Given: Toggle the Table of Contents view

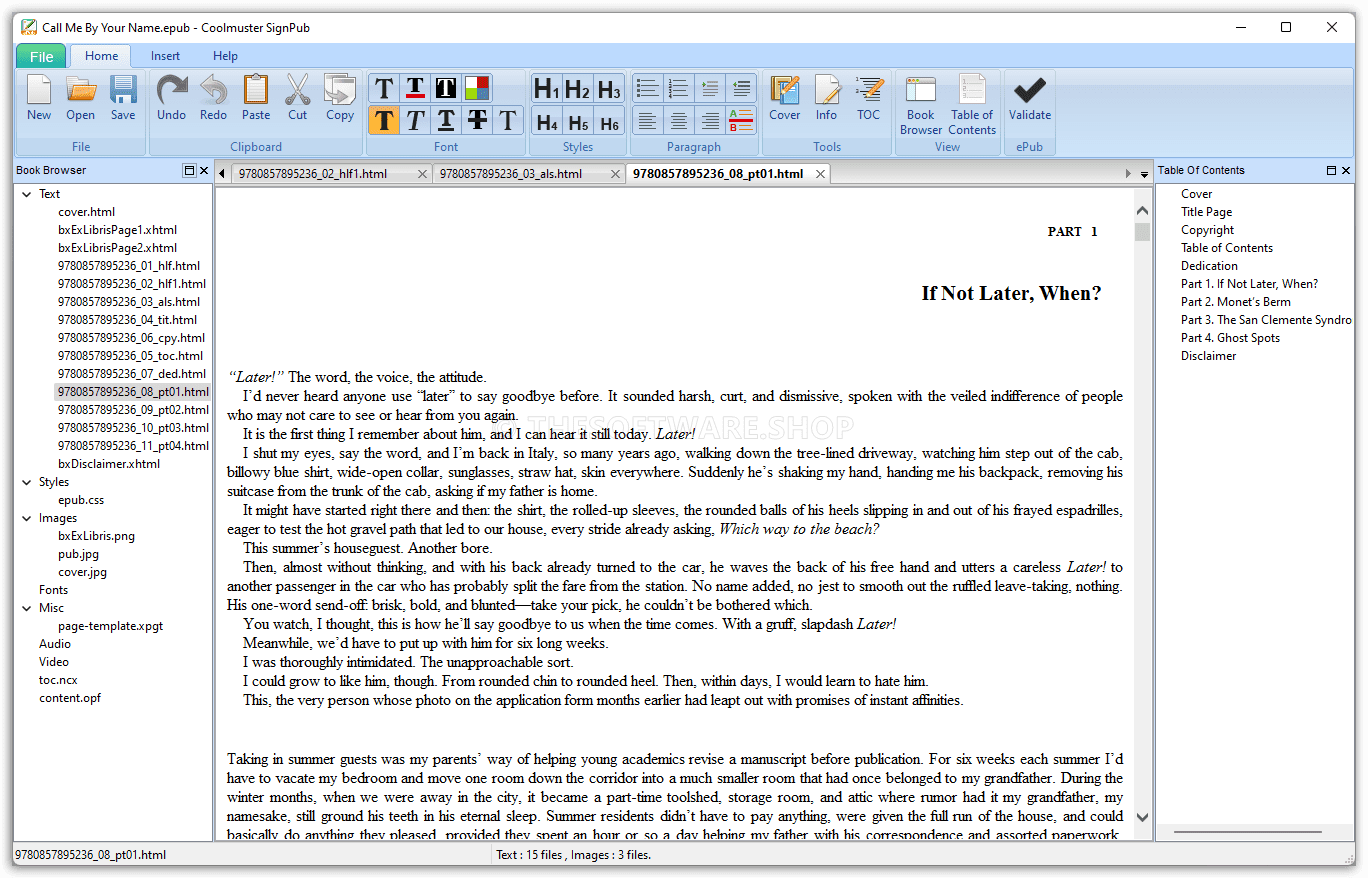Looking at the screenshot, I should [973, 105].
